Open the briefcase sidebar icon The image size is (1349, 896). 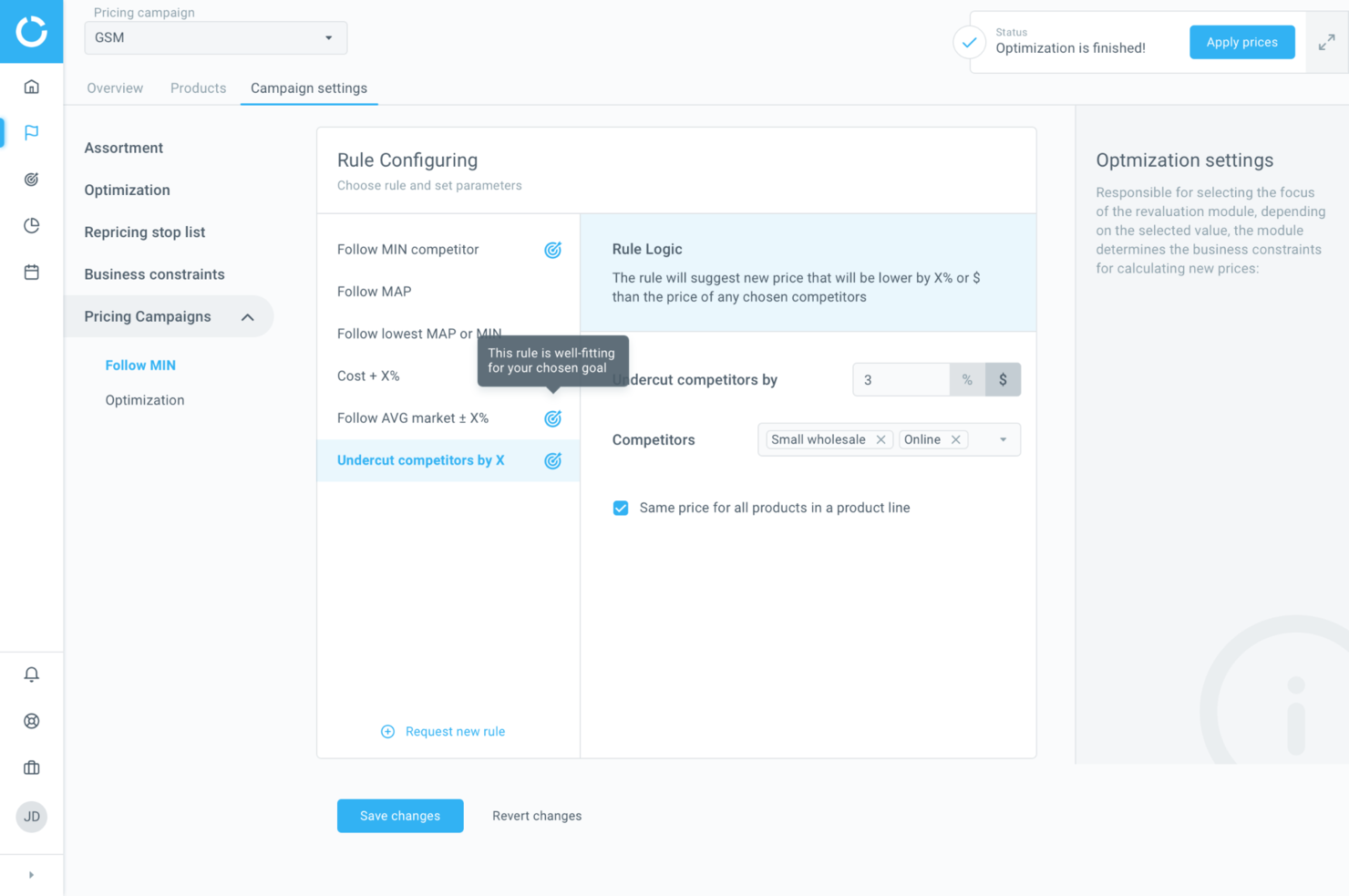[31, 767]
